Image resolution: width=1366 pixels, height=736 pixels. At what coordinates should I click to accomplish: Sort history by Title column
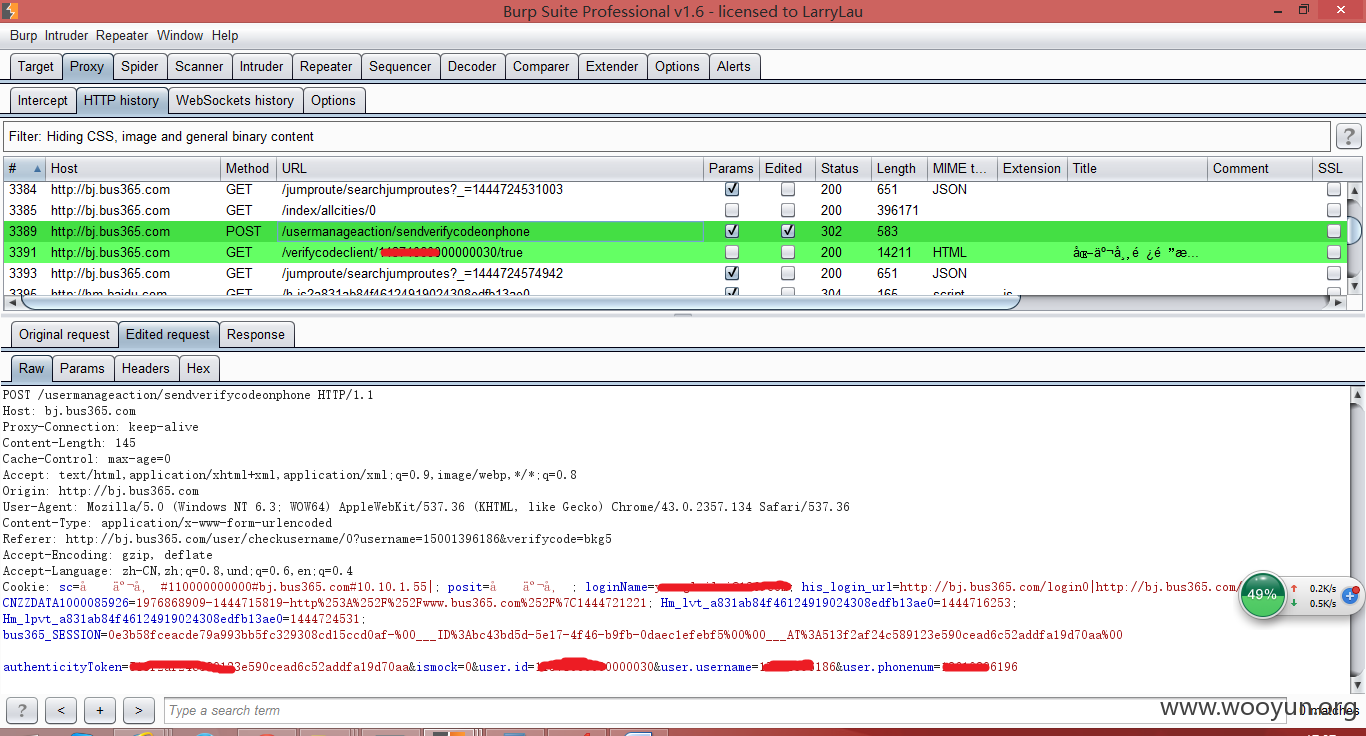click(1137, 168)
